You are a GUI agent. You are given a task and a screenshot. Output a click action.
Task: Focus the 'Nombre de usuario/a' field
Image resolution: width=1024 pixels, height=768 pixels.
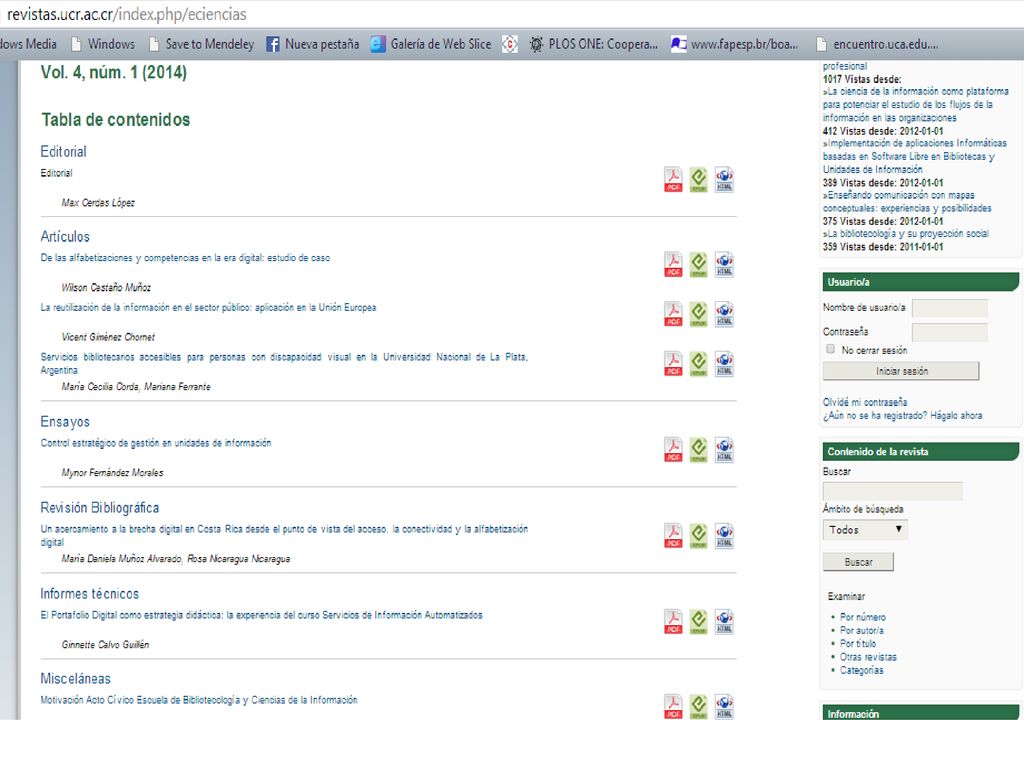(950, 308)
